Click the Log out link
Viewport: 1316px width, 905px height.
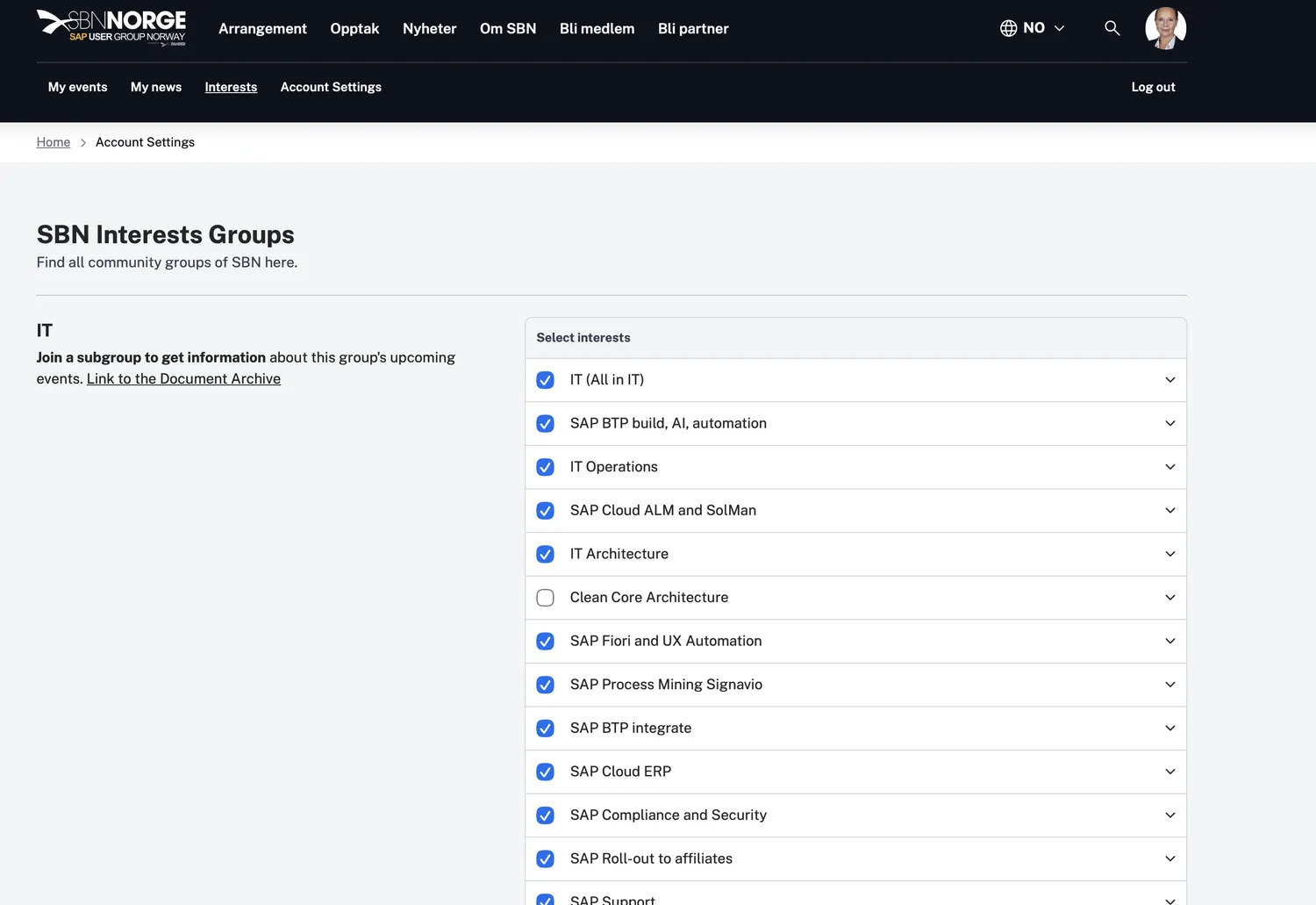point(1153,87)
